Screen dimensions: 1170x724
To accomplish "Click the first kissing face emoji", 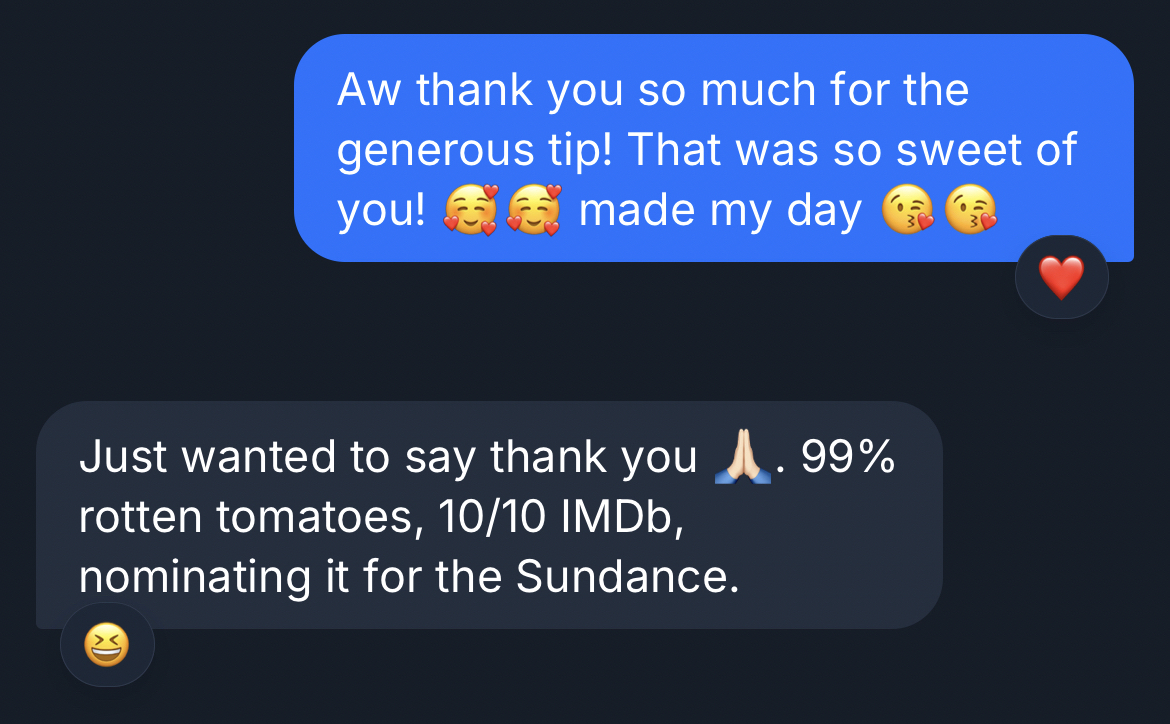I will (x=907, y=211).
